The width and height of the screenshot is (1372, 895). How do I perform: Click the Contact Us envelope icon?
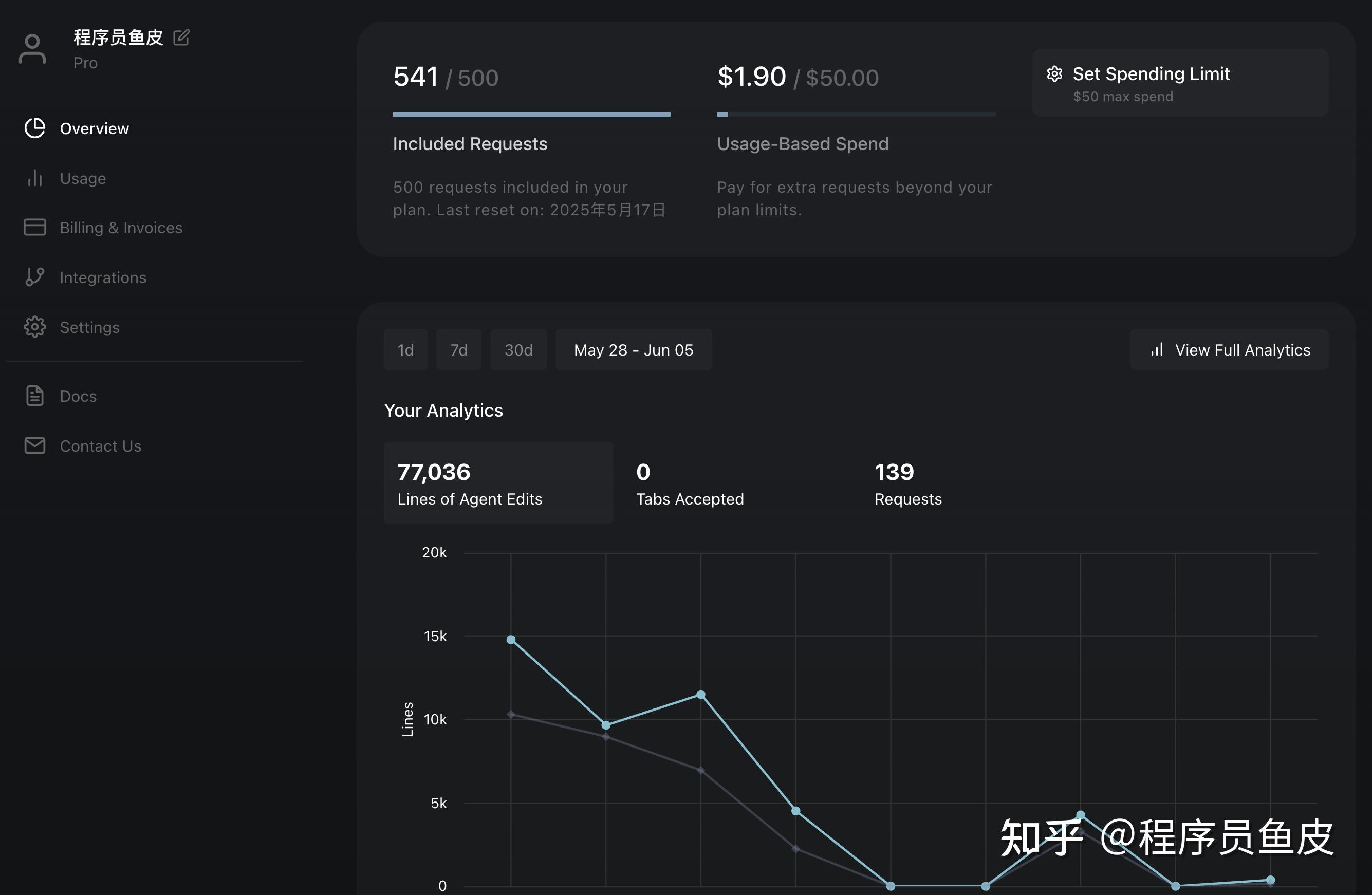tap(34, 445)
